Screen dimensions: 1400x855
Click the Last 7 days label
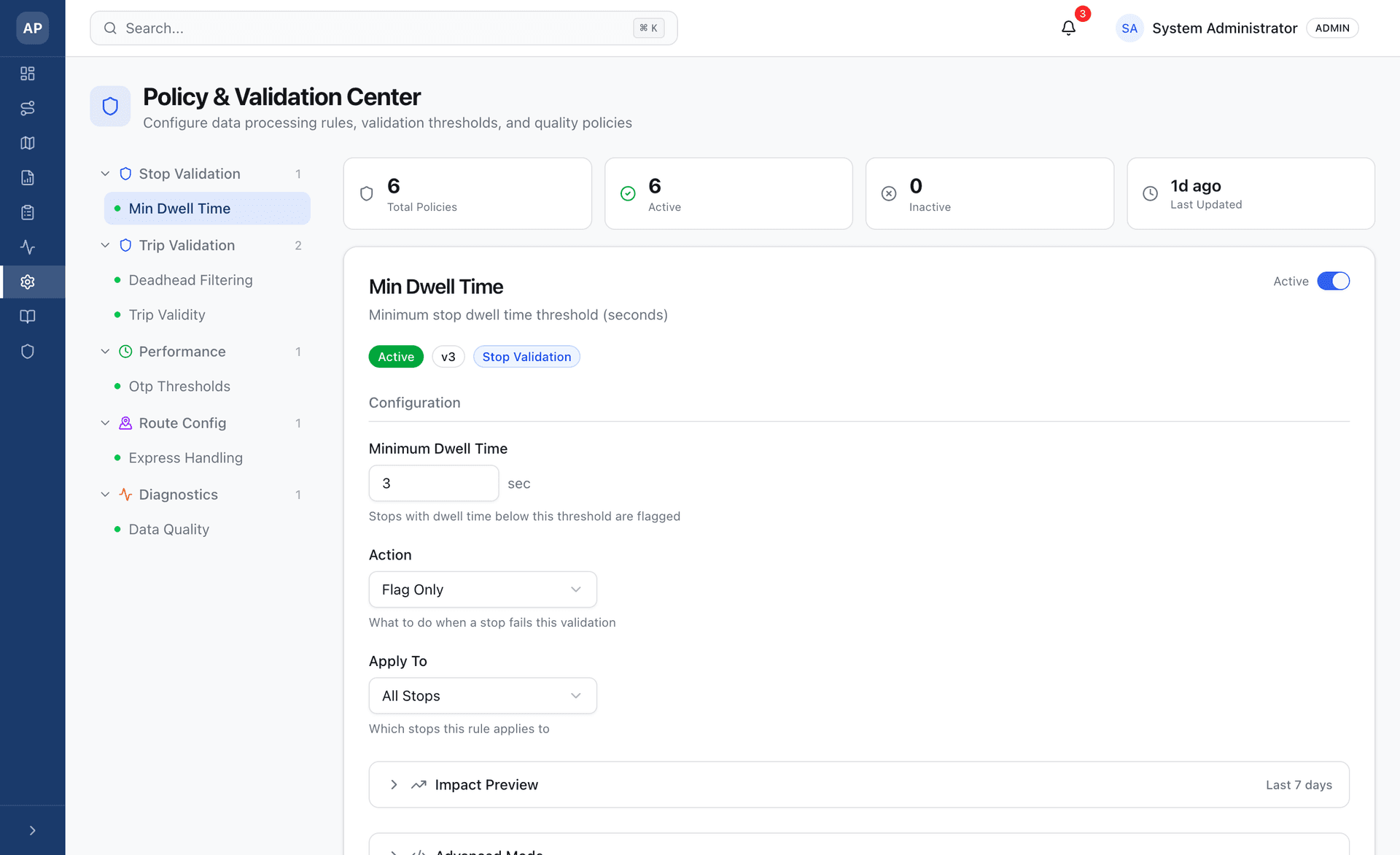[x=1299, y=785]
